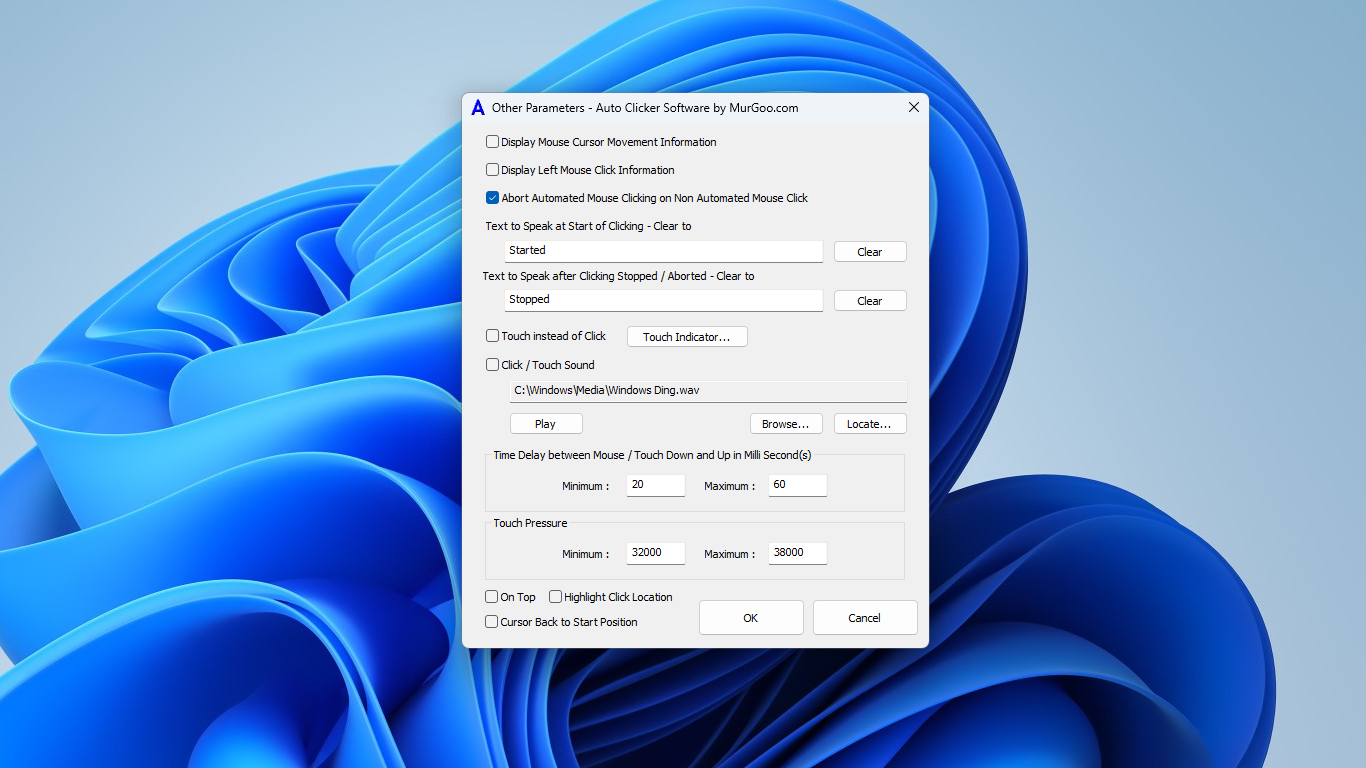Check Display Left Mouse Click Information

[x=492, y=169]
